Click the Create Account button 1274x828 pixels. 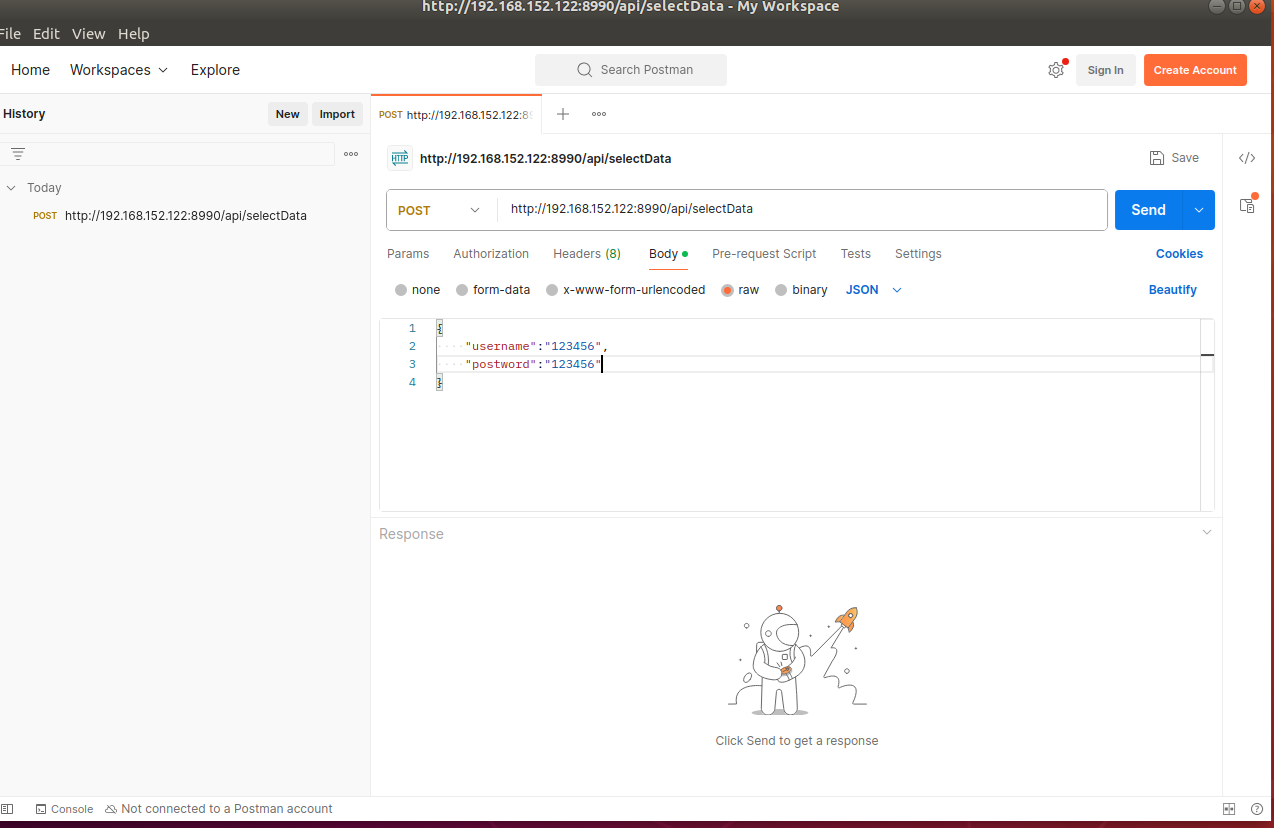(1195, 70)
